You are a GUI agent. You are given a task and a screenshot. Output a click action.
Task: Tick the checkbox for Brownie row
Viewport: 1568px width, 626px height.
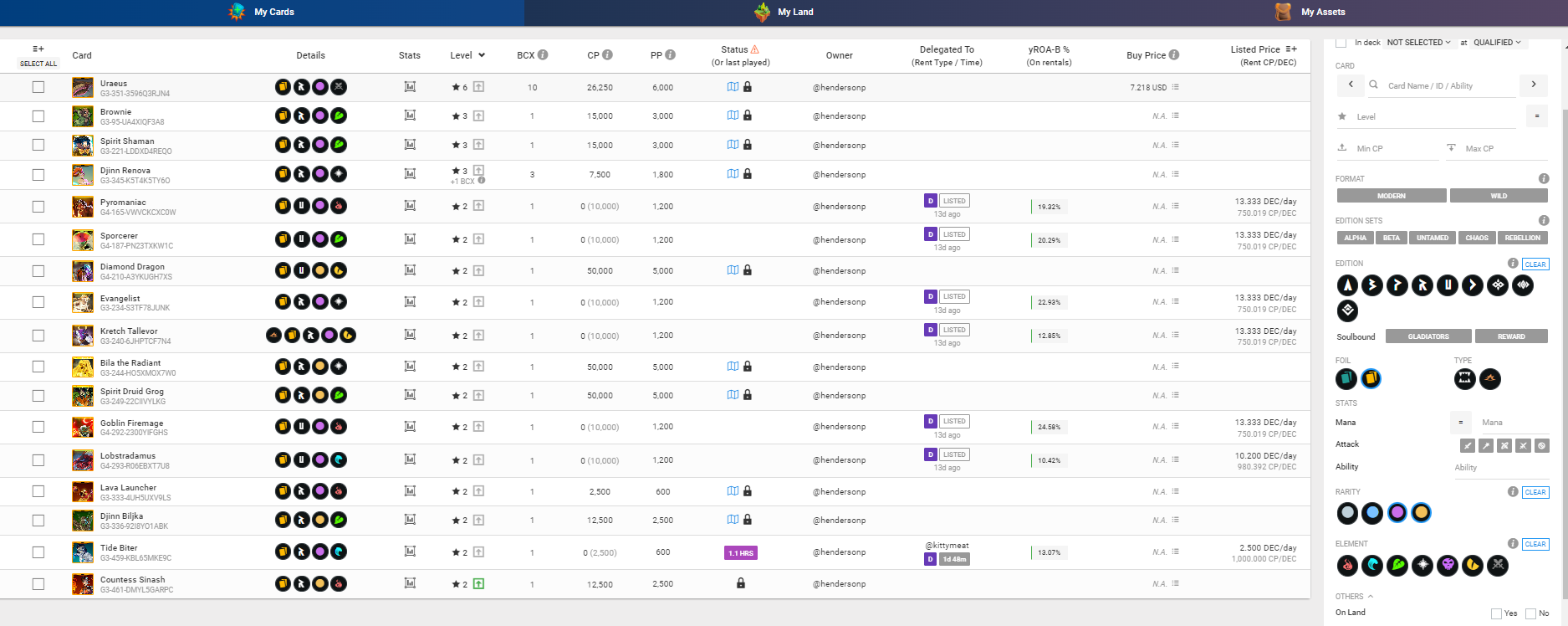(x=38, y=116)
